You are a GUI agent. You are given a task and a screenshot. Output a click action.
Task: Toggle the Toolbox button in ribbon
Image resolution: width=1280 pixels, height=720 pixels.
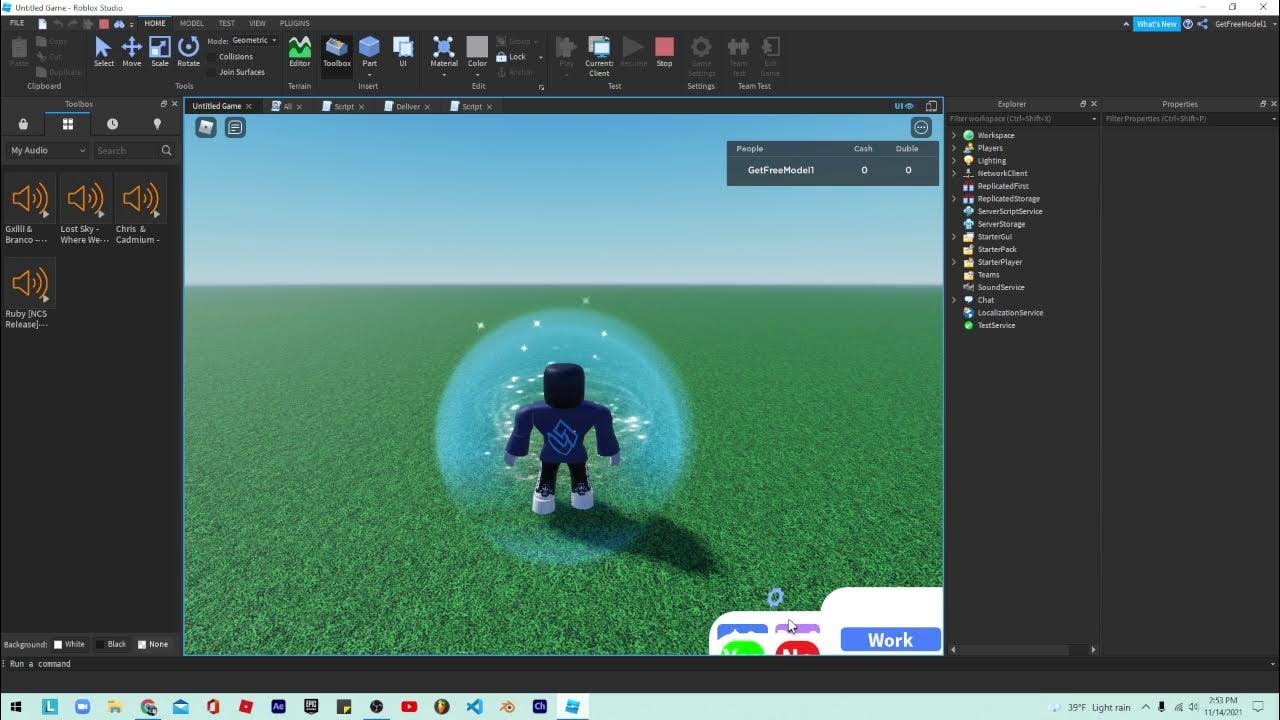coord(337,52)
